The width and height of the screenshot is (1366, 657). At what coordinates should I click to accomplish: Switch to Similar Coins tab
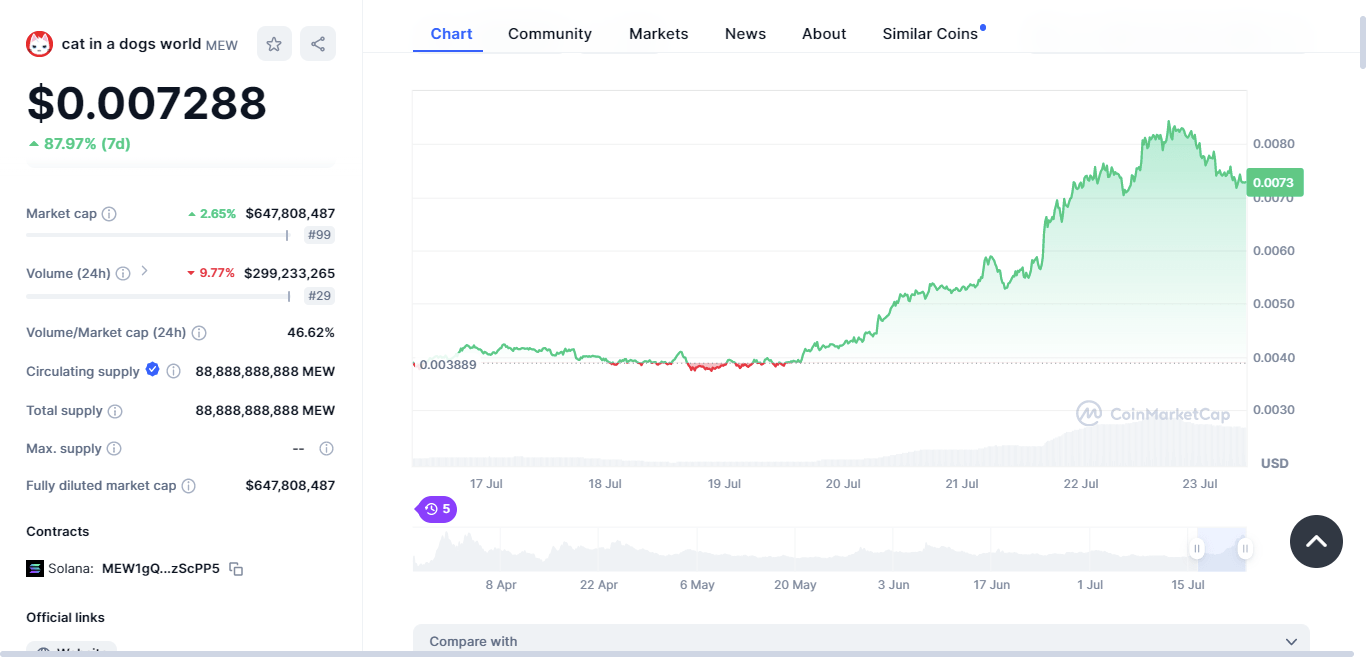coord(930,34)
